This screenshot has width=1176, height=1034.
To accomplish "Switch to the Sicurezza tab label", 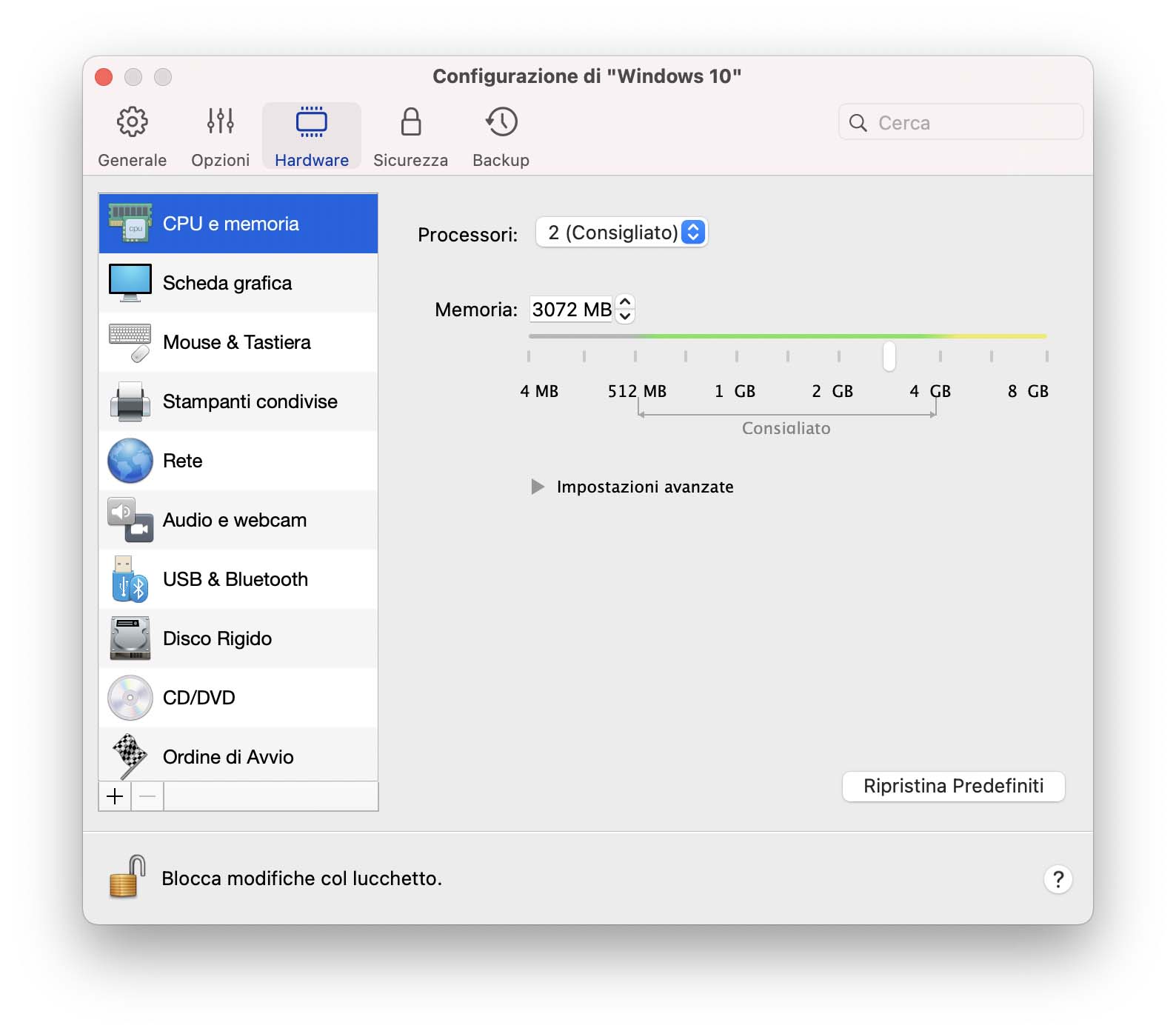I will pyautogui.click(x=411, y=160).
